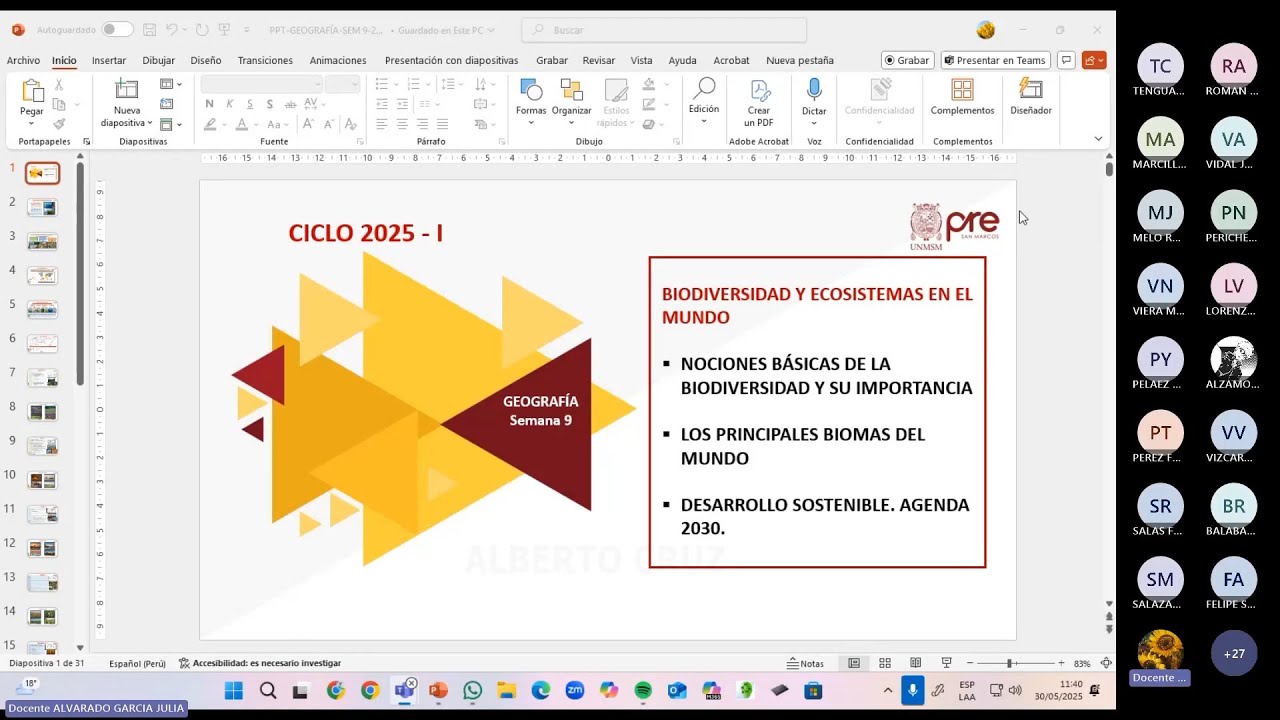Toggle the Autoguardado switch

click(116, 30)
